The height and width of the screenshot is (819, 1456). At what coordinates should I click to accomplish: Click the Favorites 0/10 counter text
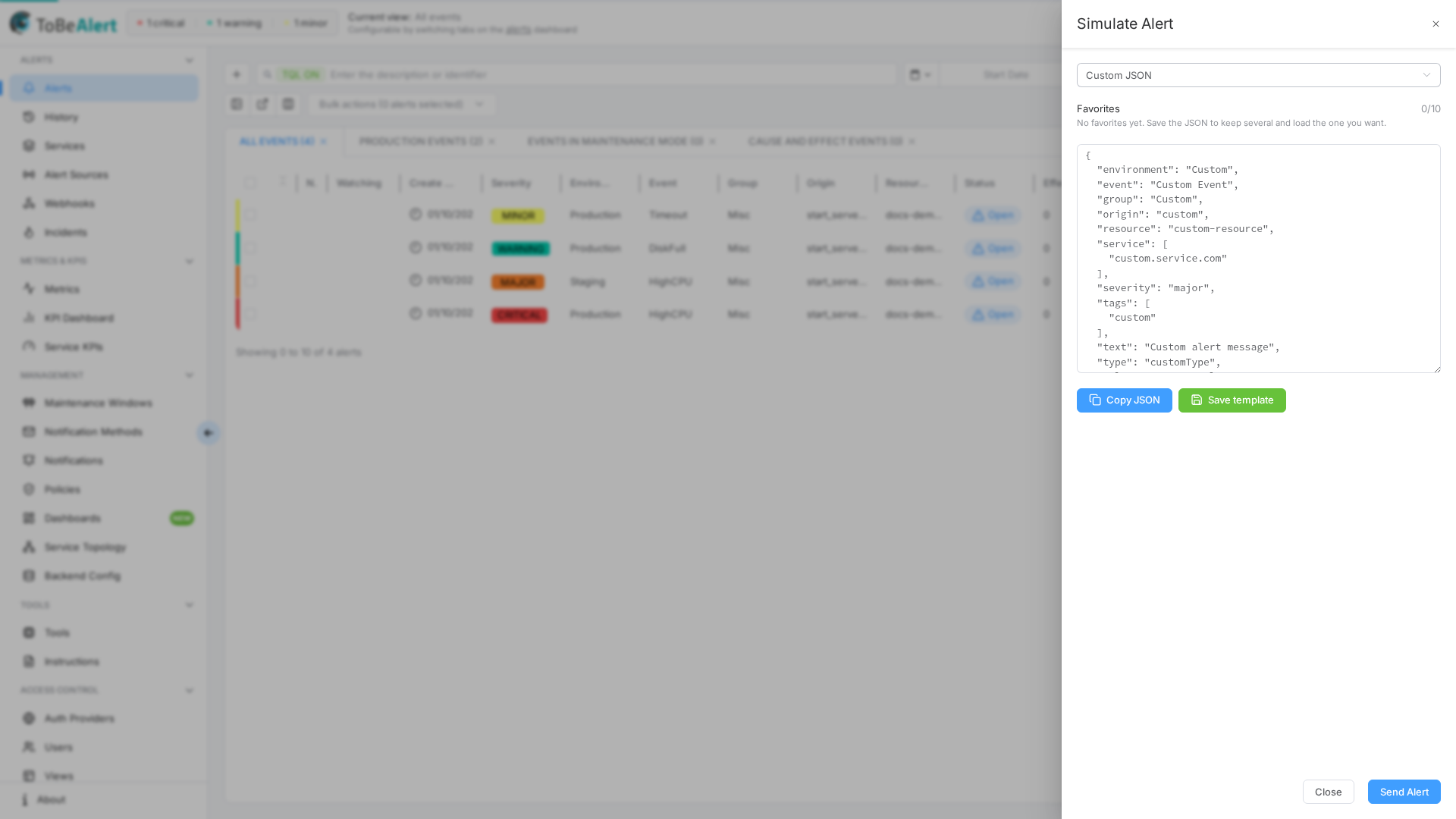1430,109
